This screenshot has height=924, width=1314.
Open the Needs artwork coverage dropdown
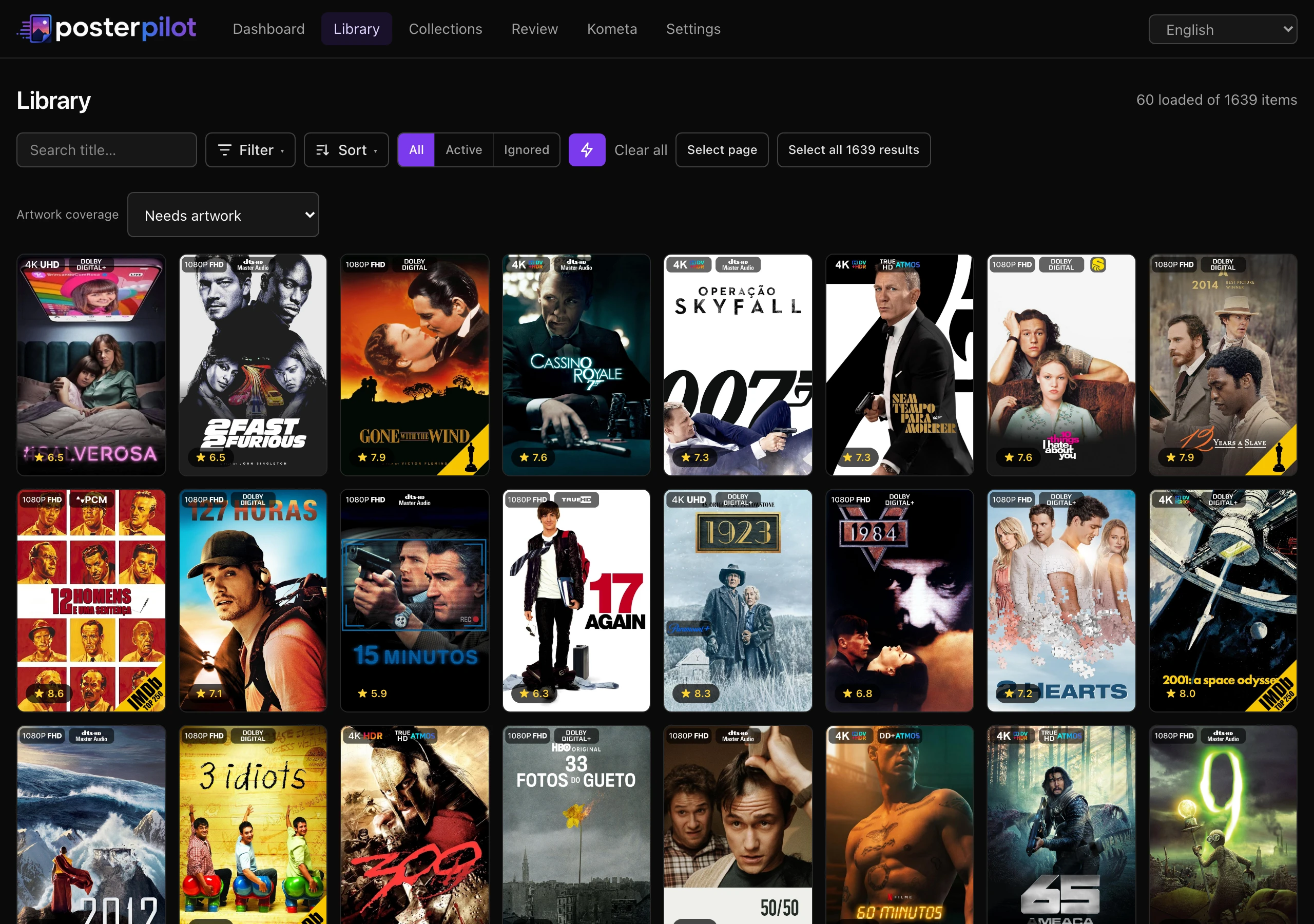click(223, 215)
